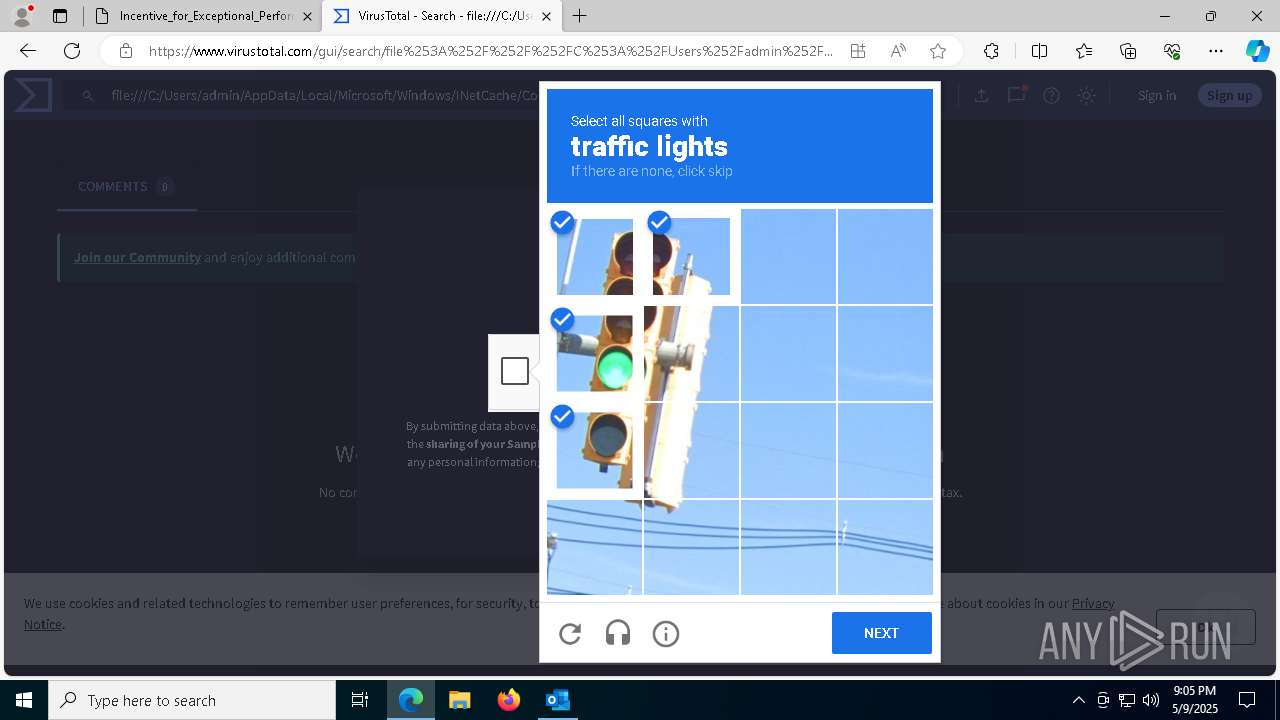The width and height of the screenshot is (1280, 720).
Task: Switch to VirusTotal Search tab
Action: (444, 16)
